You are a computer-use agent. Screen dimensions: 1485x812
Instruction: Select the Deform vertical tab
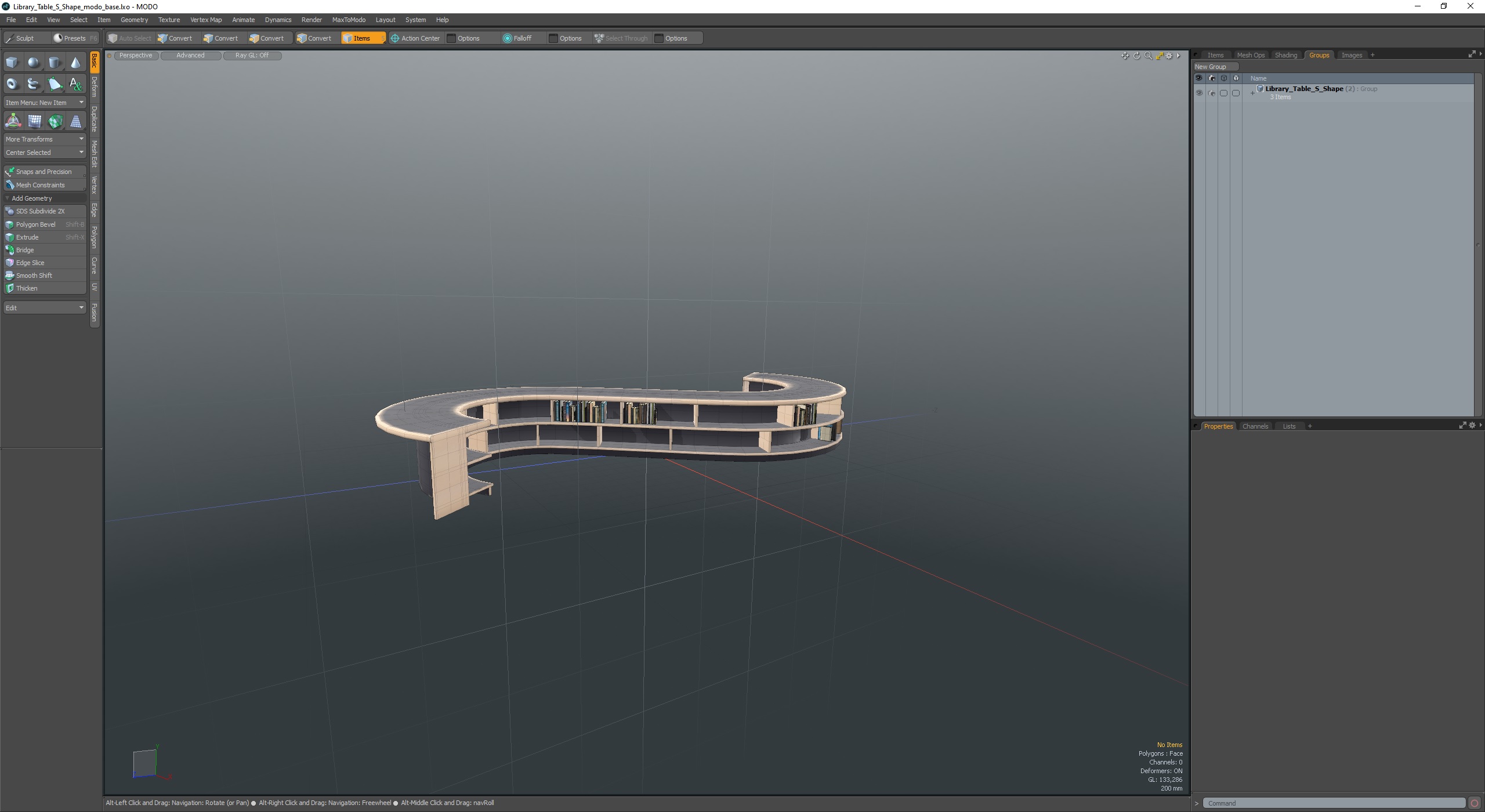[95, 87]
